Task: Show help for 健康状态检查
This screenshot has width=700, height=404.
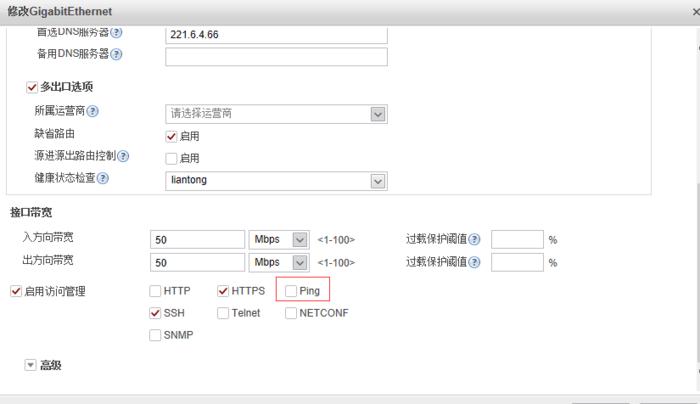Action: [x=103, y=179]
